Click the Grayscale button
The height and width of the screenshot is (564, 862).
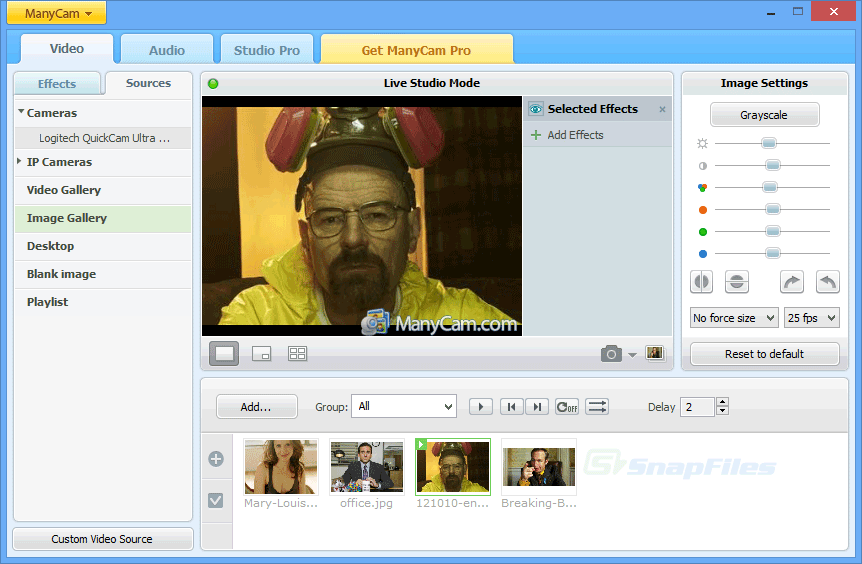(764, 115)
